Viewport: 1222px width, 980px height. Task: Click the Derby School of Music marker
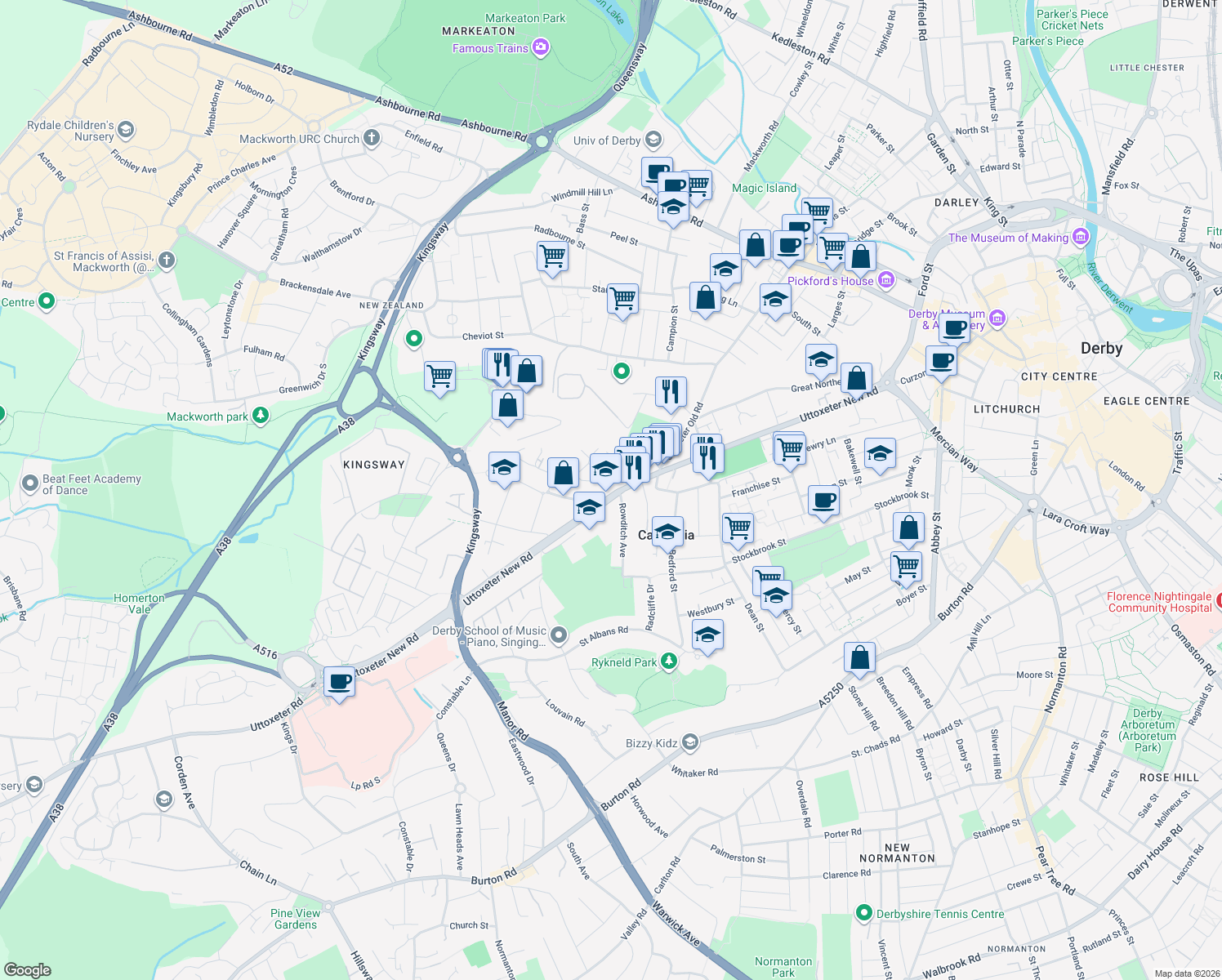(559, 634)
